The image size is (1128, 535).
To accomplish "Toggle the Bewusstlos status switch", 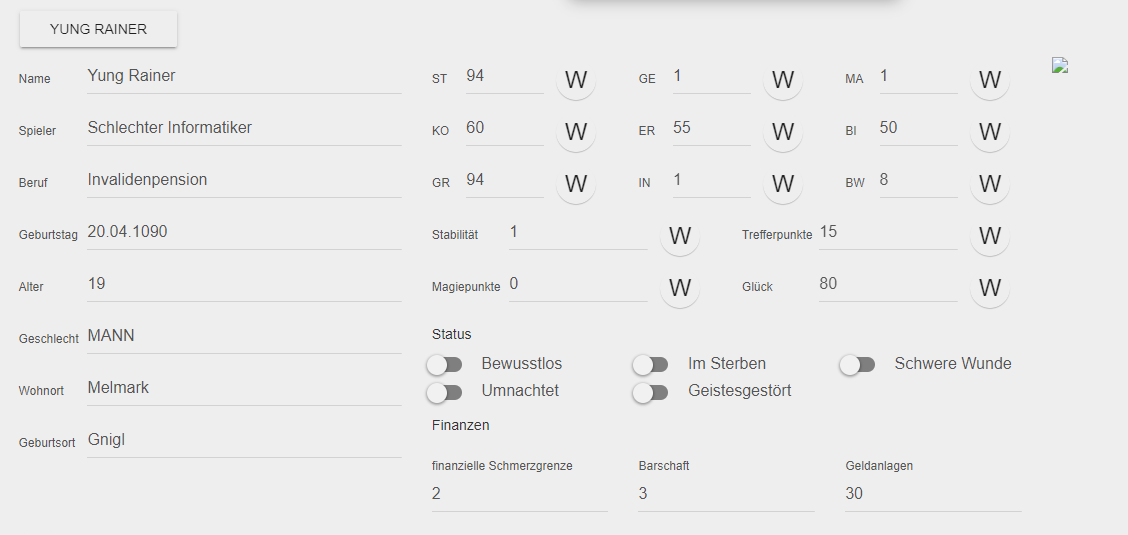I will tap(445, 365).
